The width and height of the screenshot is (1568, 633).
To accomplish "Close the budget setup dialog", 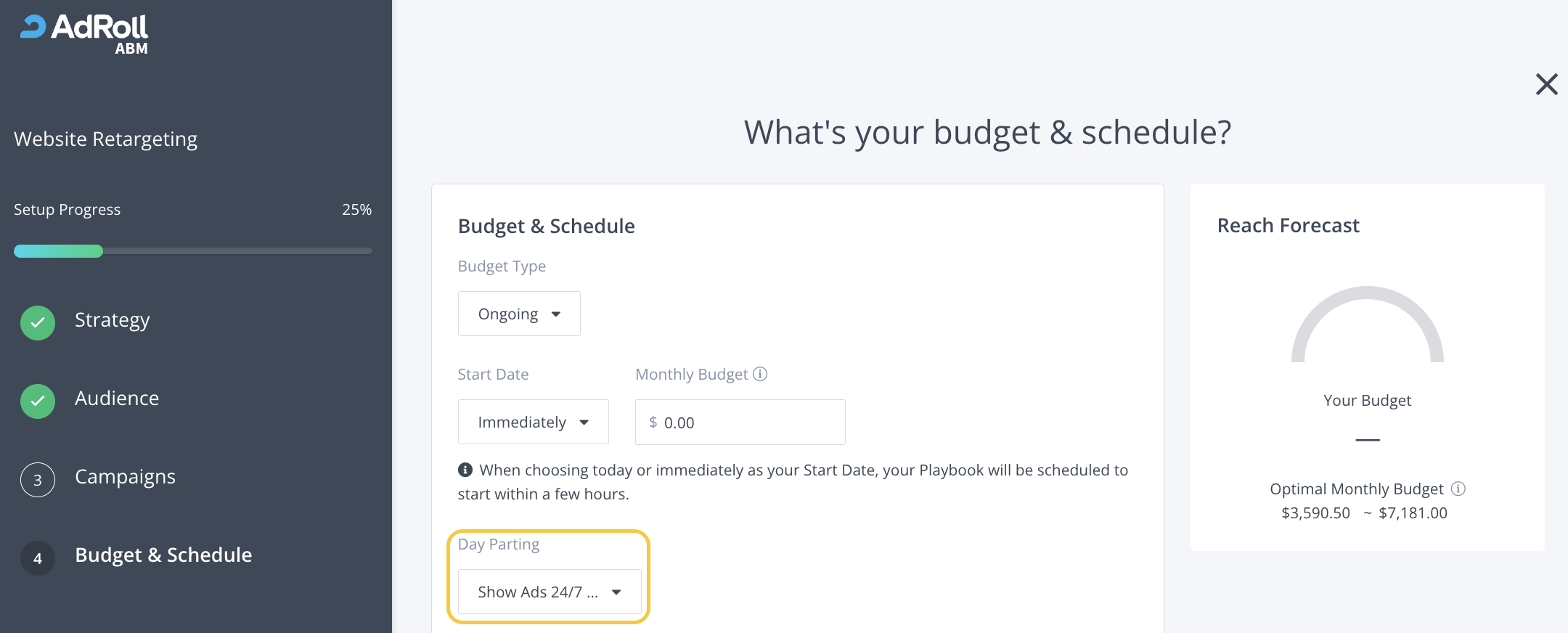I will [1546, 84].
